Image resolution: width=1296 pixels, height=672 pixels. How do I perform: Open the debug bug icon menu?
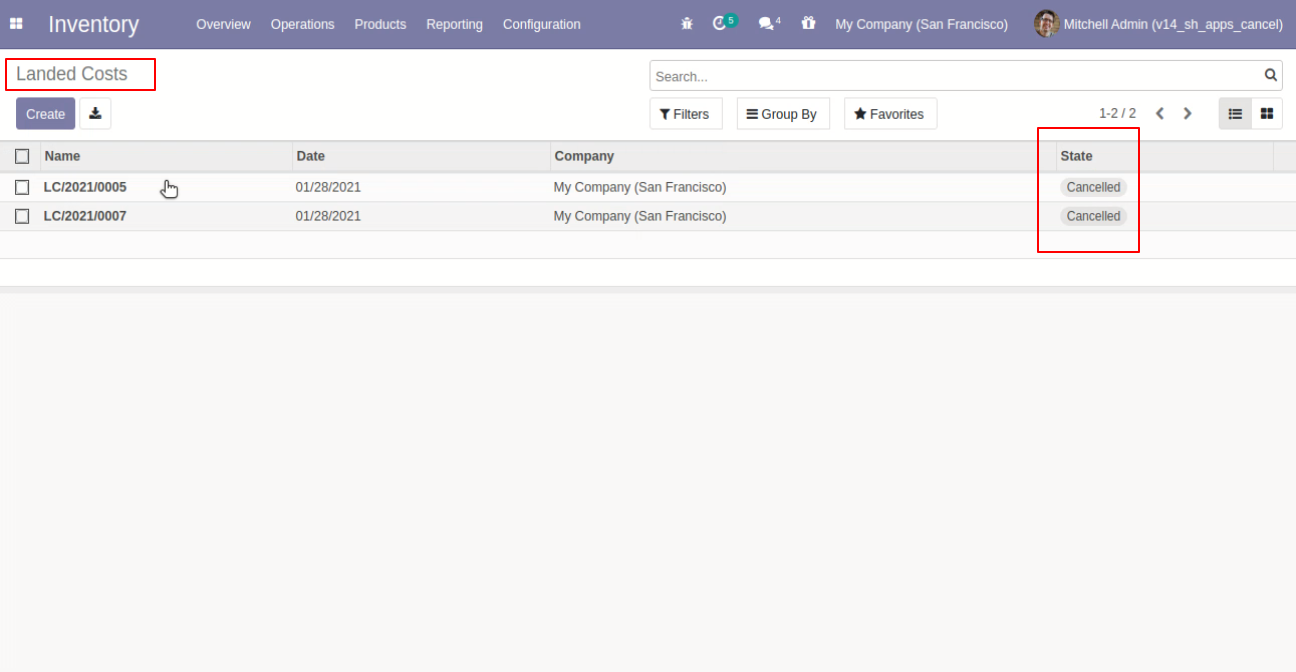(x=687, y=23)
